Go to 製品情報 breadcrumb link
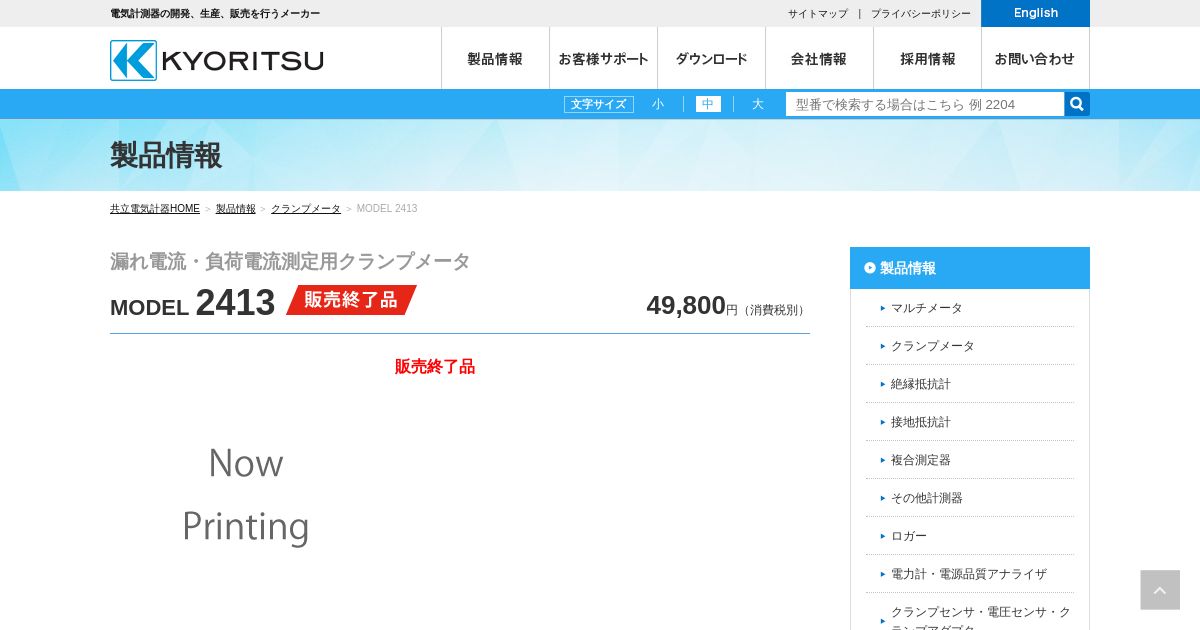 click(x=236, y=209)
